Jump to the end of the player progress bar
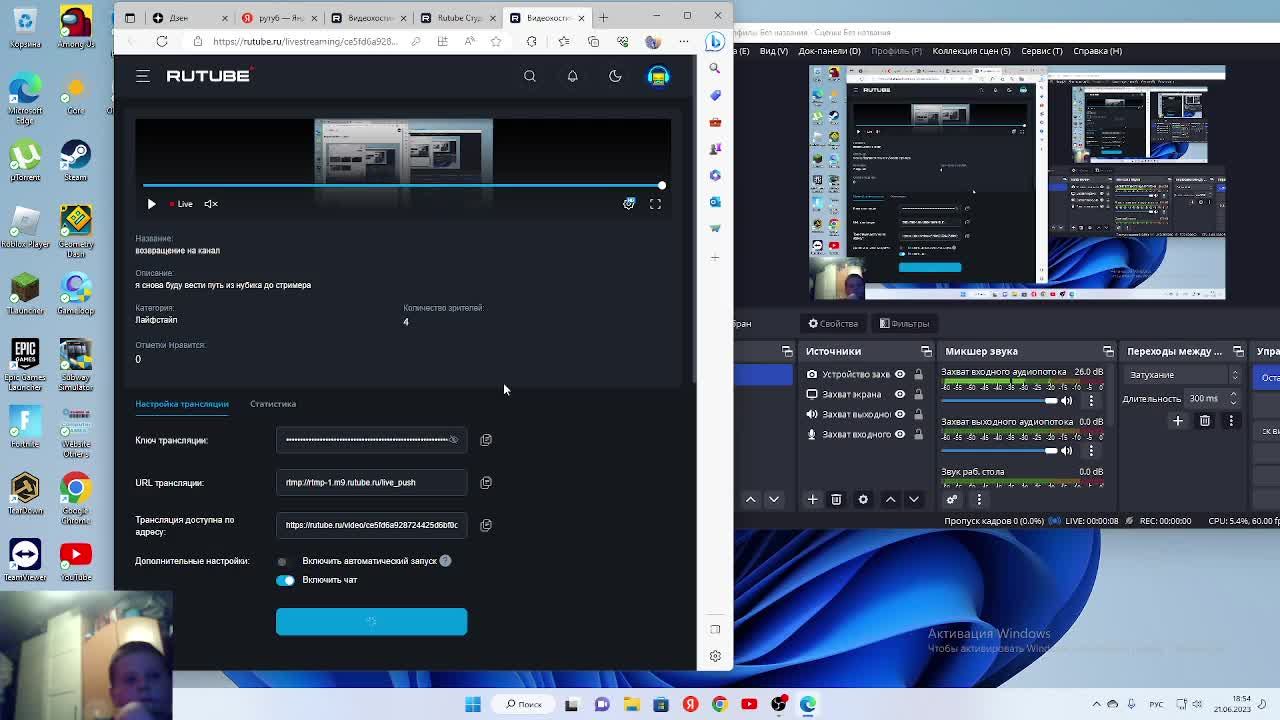 pyautogui.click(x=661, y=185)
